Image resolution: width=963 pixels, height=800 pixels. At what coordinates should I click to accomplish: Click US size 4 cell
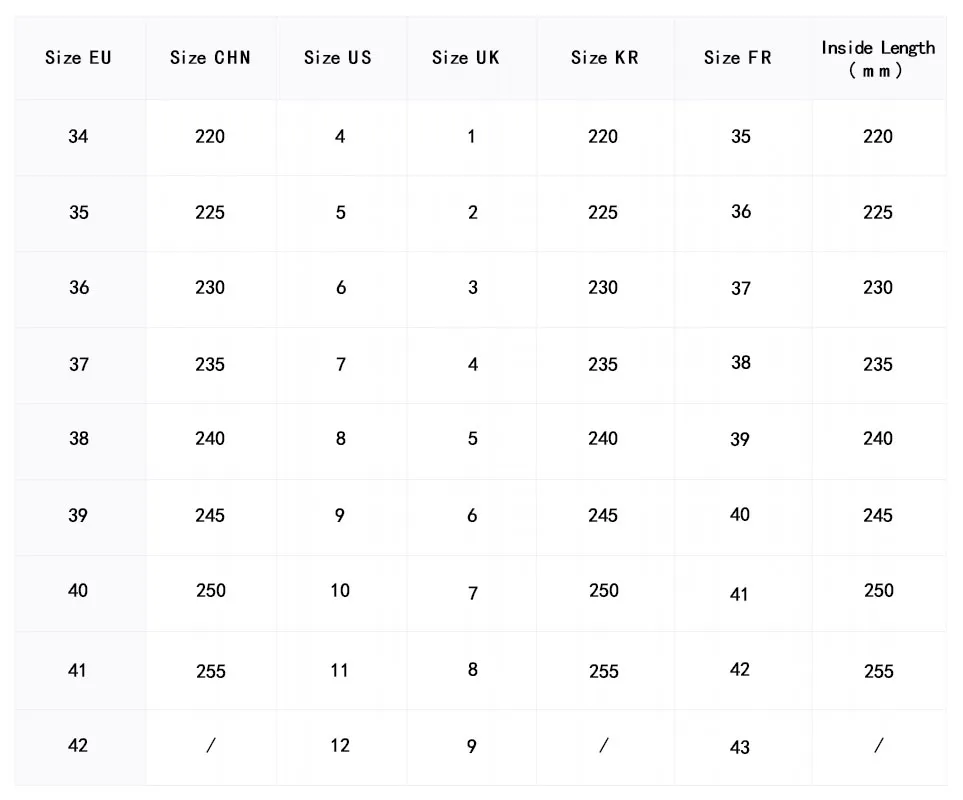[340, 136]
